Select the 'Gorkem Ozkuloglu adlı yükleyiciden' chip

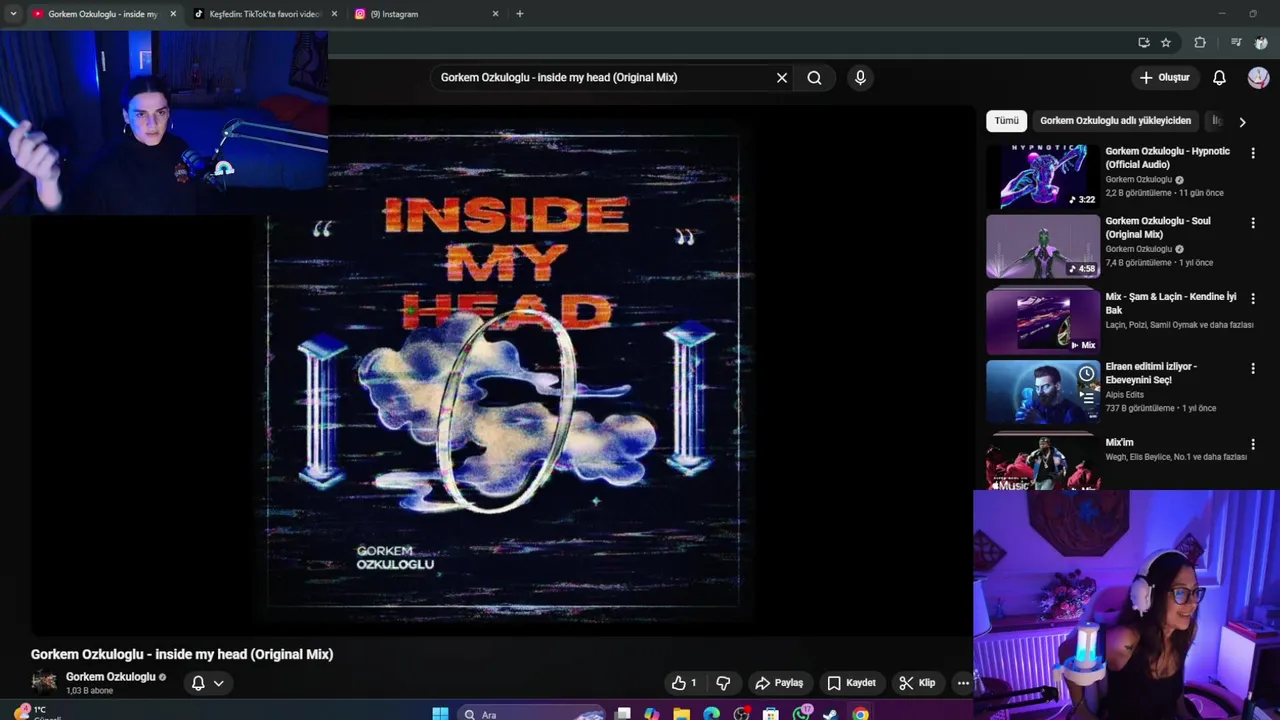point(1115,121)
